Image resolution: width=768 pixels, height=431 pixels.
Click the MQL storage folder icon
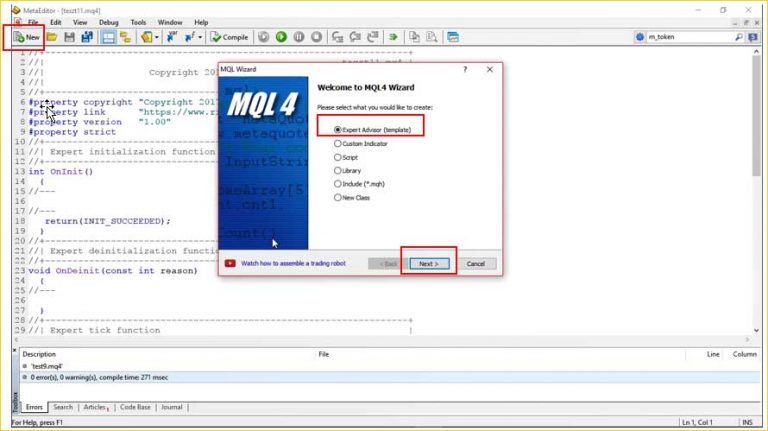coord(146,37)
